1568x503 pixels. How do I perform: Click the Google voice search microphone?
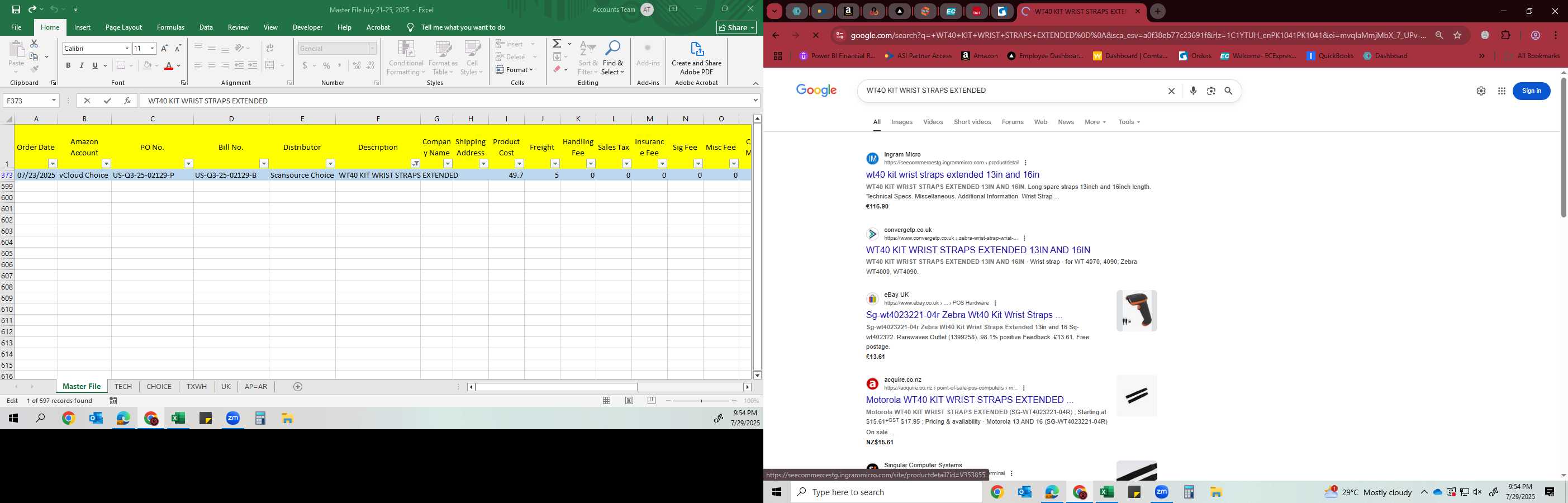pos(1193,91)
